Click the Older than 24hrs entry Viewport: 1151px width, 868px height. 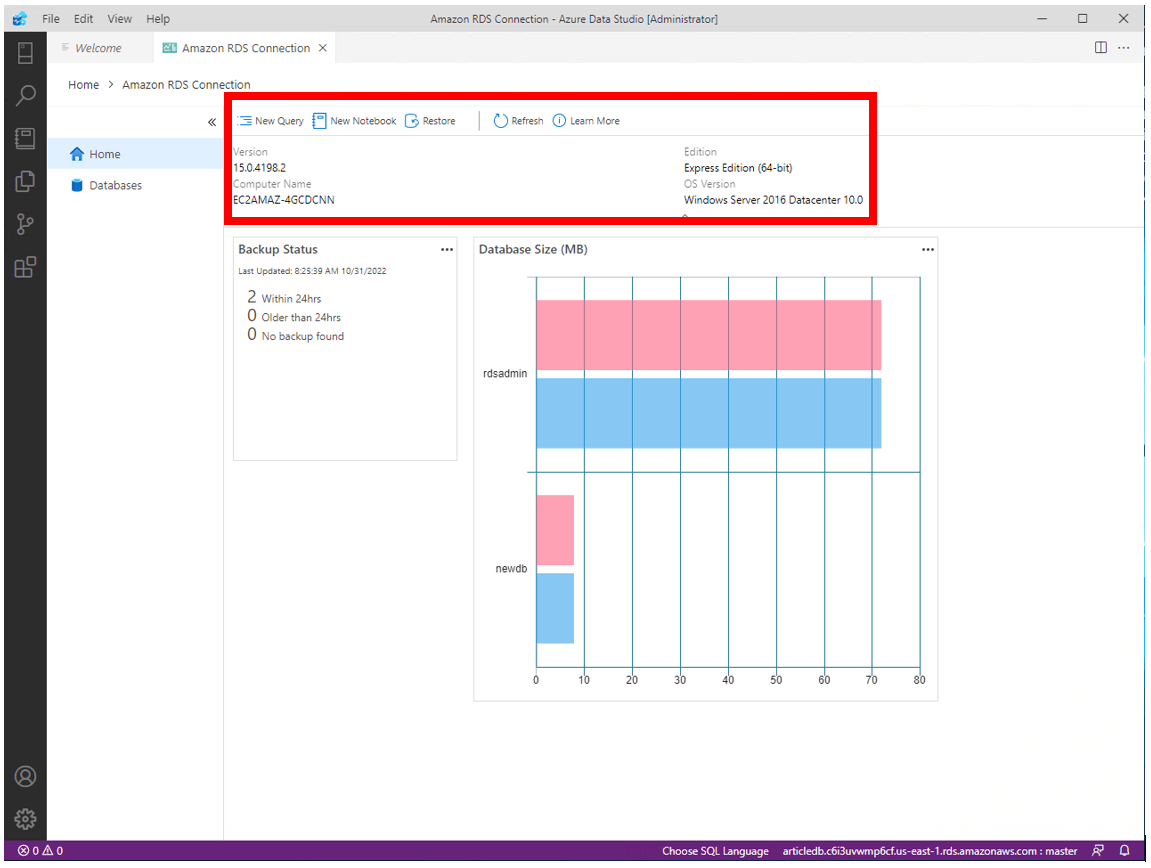(294, 317)
